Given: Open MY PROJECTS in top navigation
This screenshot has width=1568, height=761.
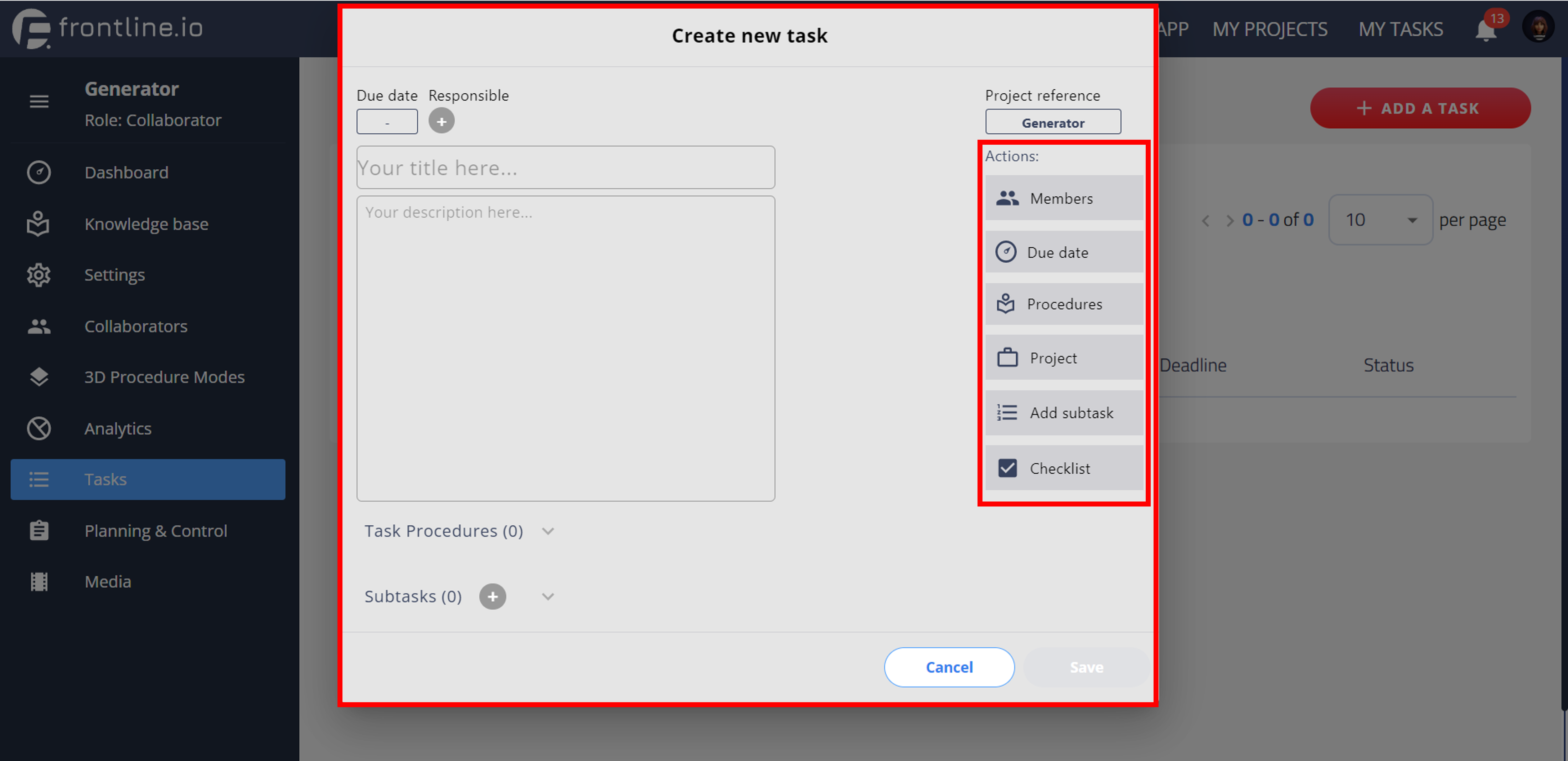Looking at the screenshot, I should pyautogui.click(x=1270, y=29).
